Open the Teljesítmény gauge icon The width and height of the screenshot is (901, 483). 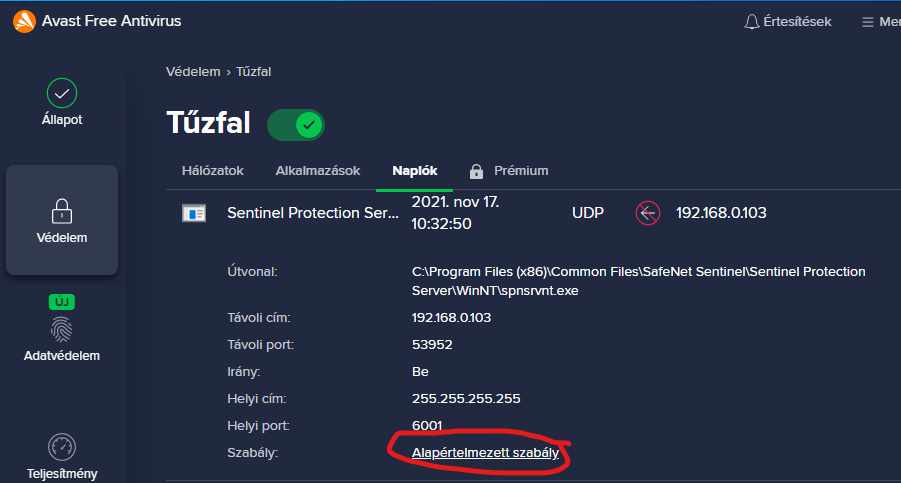click(x=62, y=447)
